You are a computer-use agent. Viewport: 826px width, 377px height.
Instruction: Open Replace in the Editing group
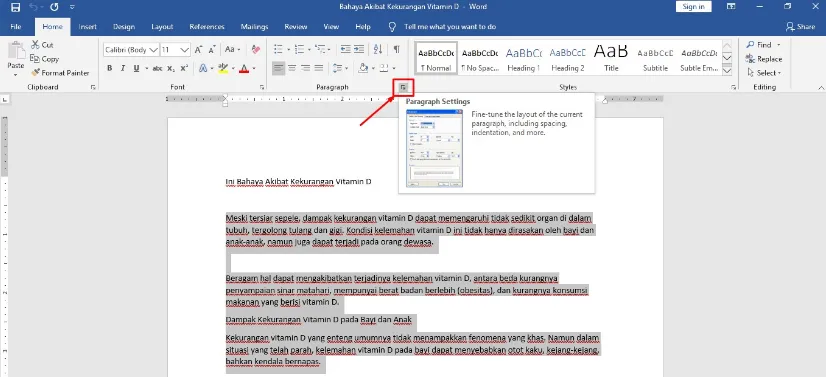click(764, 59)
